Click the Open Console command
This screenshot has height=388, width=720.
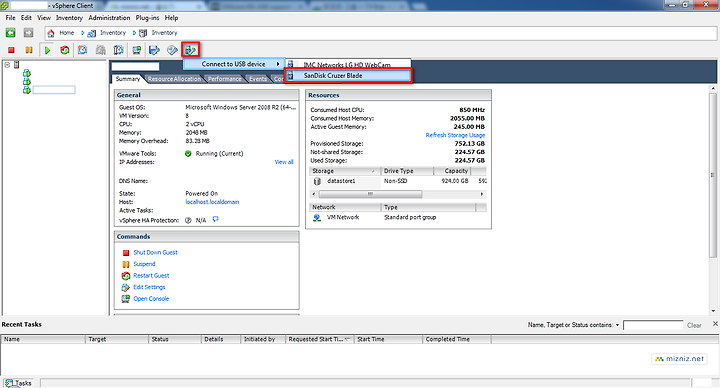[151, 298]
